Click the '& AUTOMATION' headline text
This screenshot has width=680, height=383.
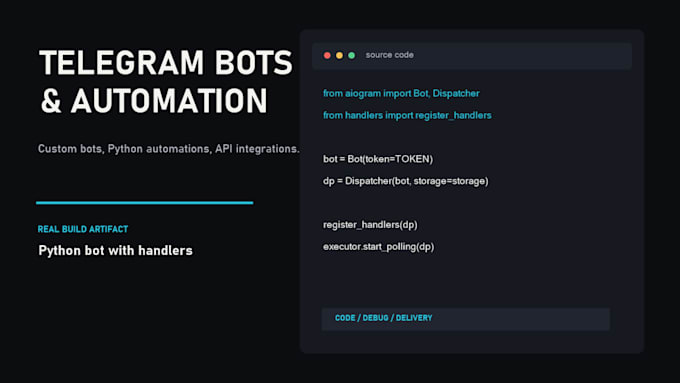(x=154, y=101)
